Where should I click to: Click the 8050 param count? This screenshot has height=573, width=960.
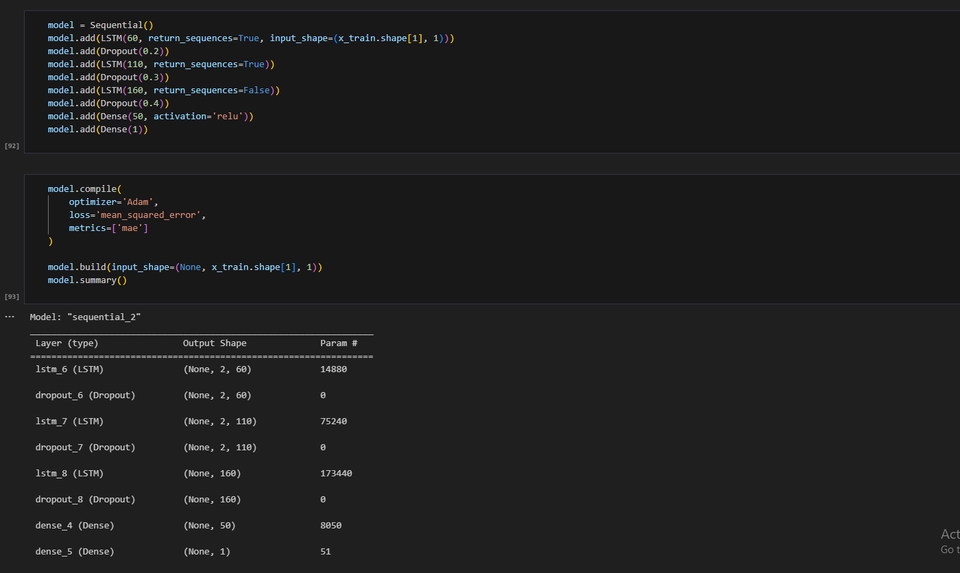tap(331, 525)
